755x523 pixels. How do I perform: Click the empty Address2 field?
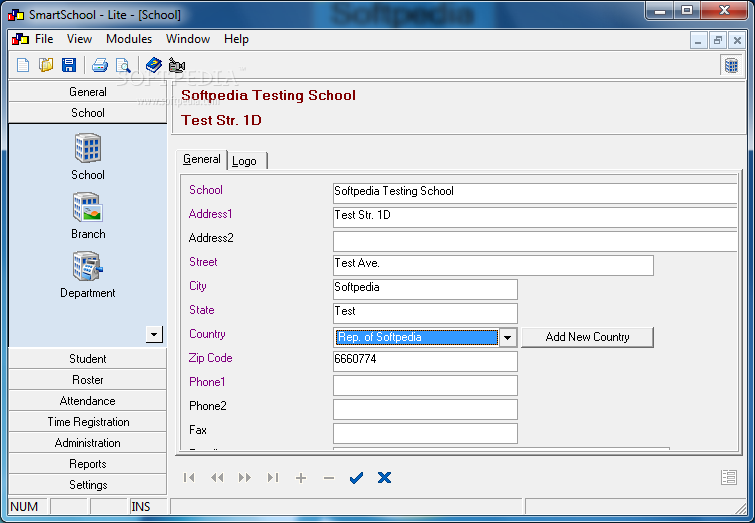coord(535,241)
